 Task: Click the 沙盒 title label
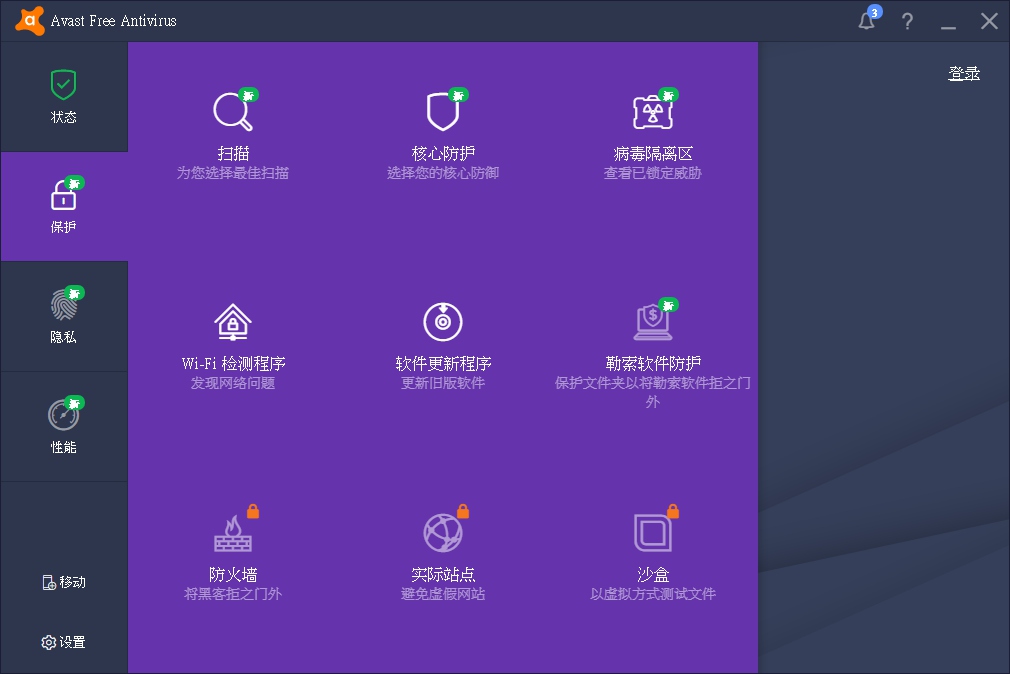pos(653,574)
